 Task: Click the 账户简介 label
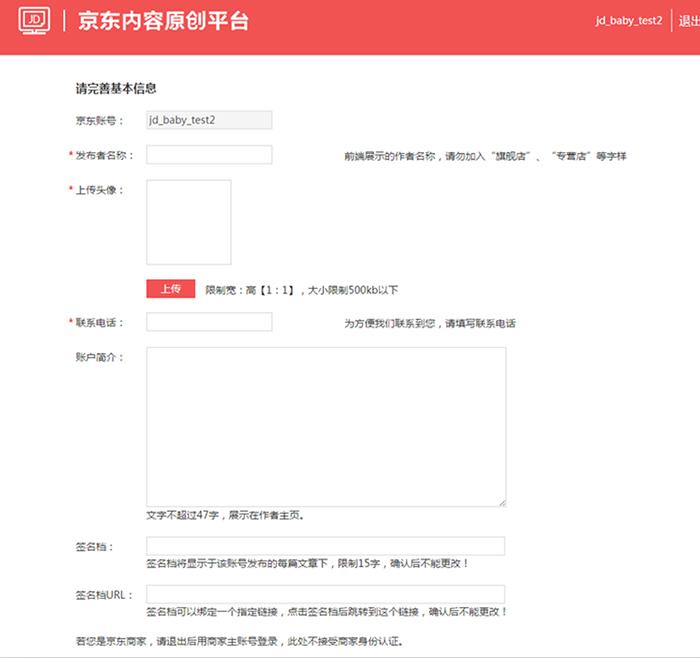click(100, 357)
